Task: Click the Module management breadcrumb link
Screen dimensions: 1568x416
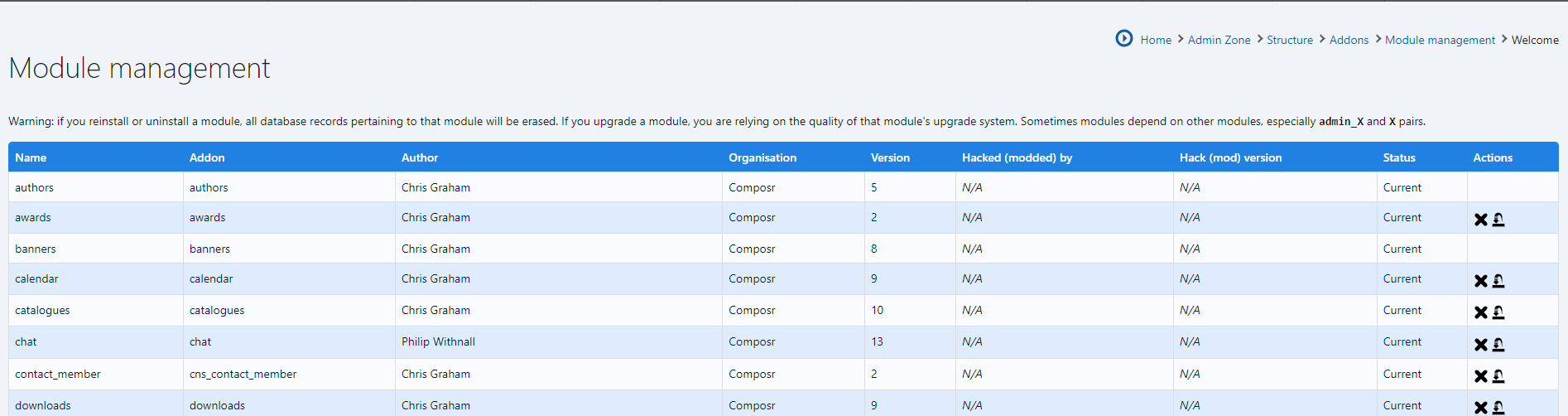Action: tap(1440, 40)
